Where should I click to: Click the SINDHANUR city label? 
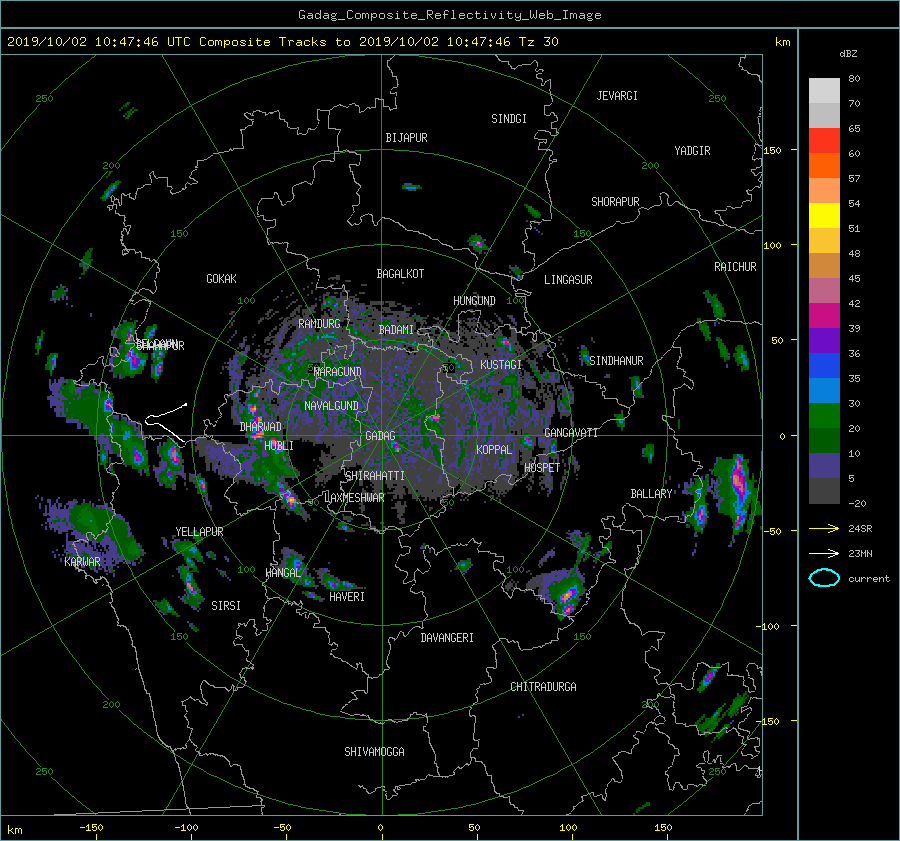tap(616, 361)
